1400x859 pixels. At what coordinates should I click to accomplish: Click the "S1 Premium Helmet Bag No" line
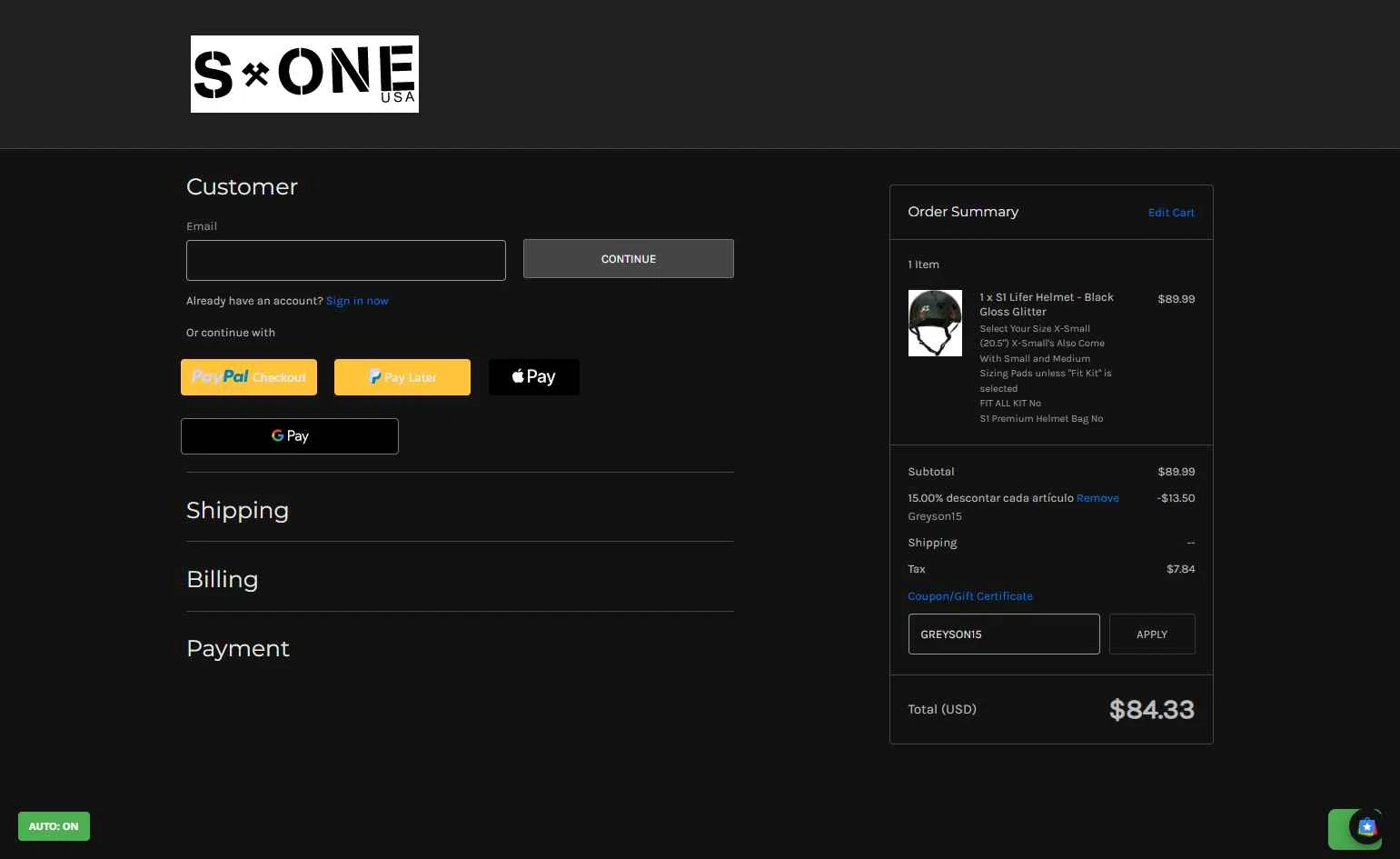tap(1041, 419)
